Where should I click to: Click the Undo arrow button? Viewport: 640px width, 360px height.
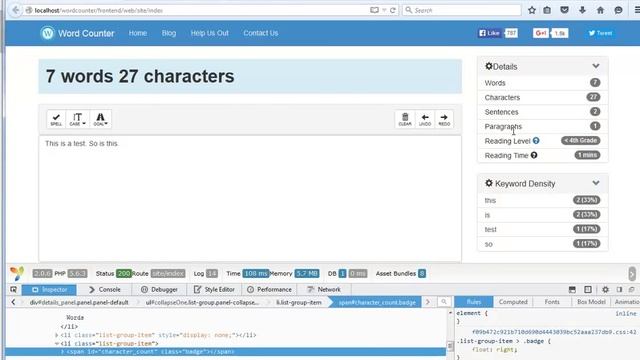[x=425, y=119]
